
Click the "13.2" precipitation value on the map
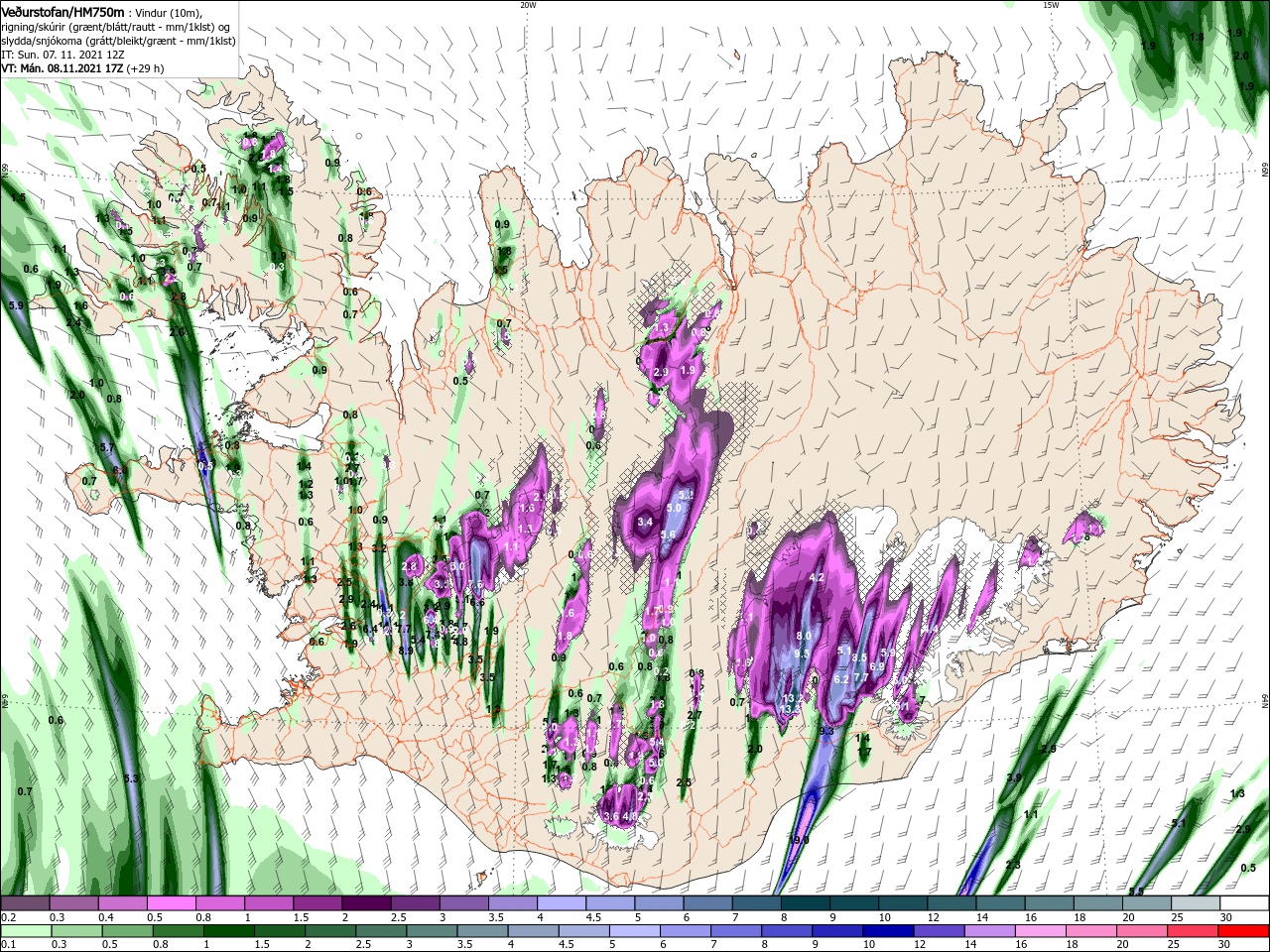tap(793, 699)
